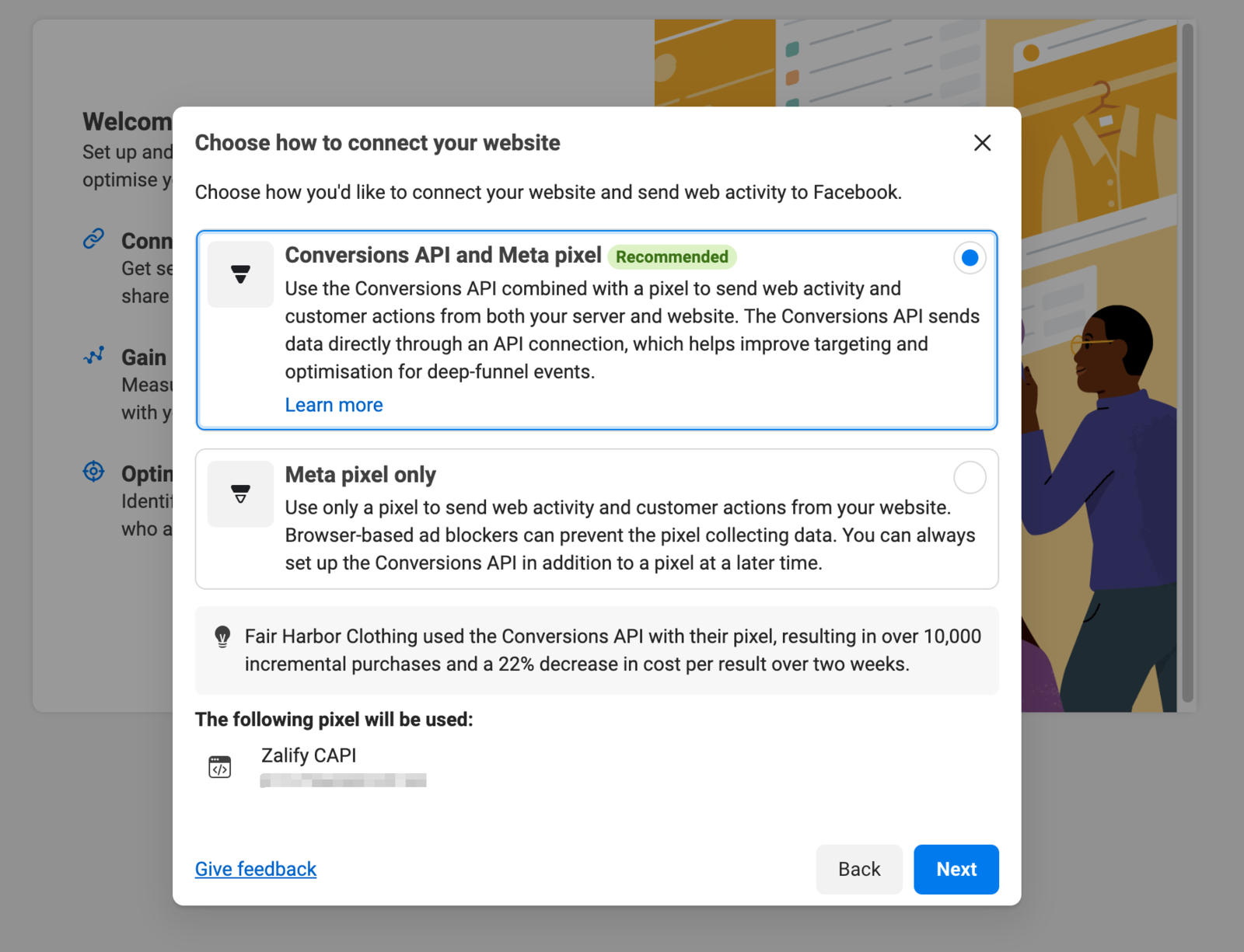Click the Optimise target crosshair icon
1244x952 pixels.
click(x=94, y=472)
